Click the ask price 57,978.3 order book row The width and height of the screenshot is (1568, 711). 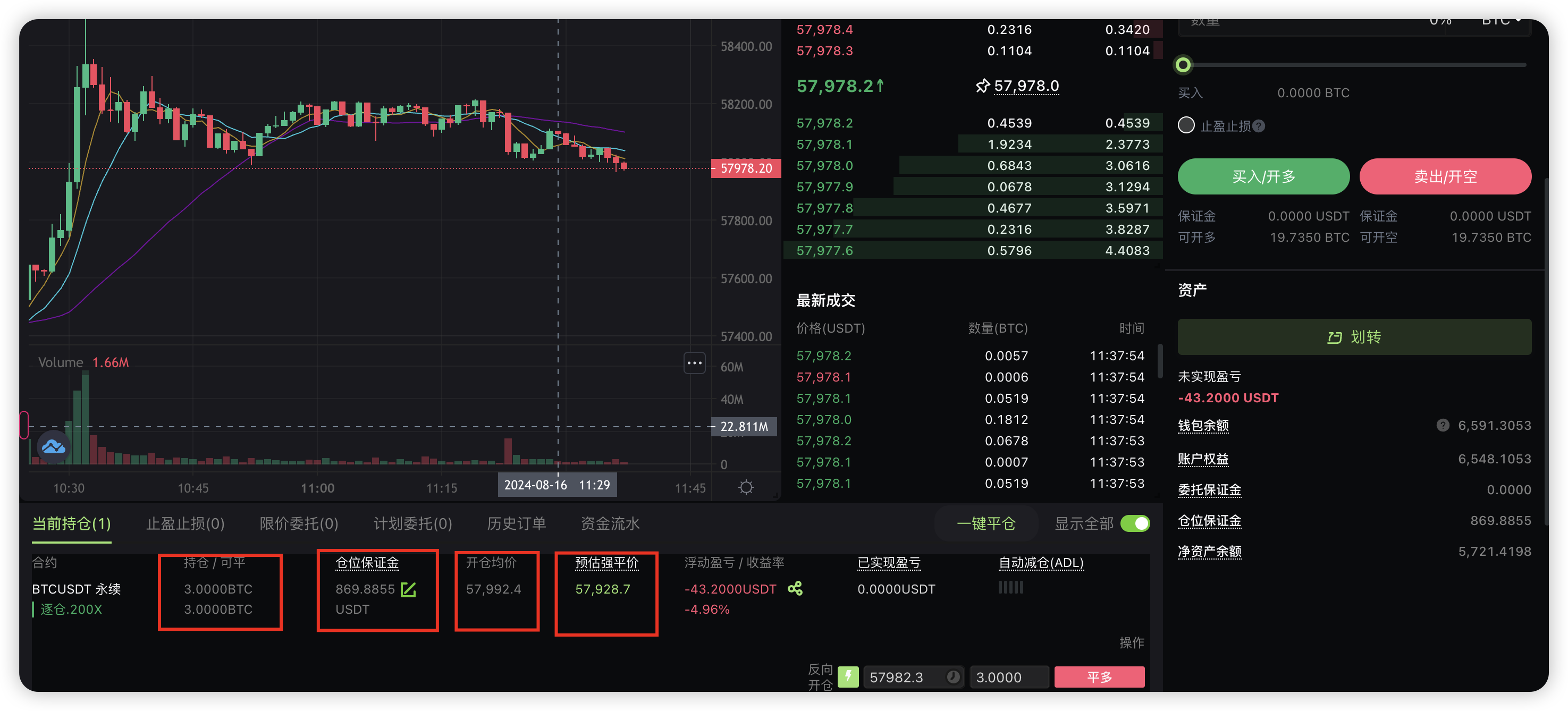(973, 50)
